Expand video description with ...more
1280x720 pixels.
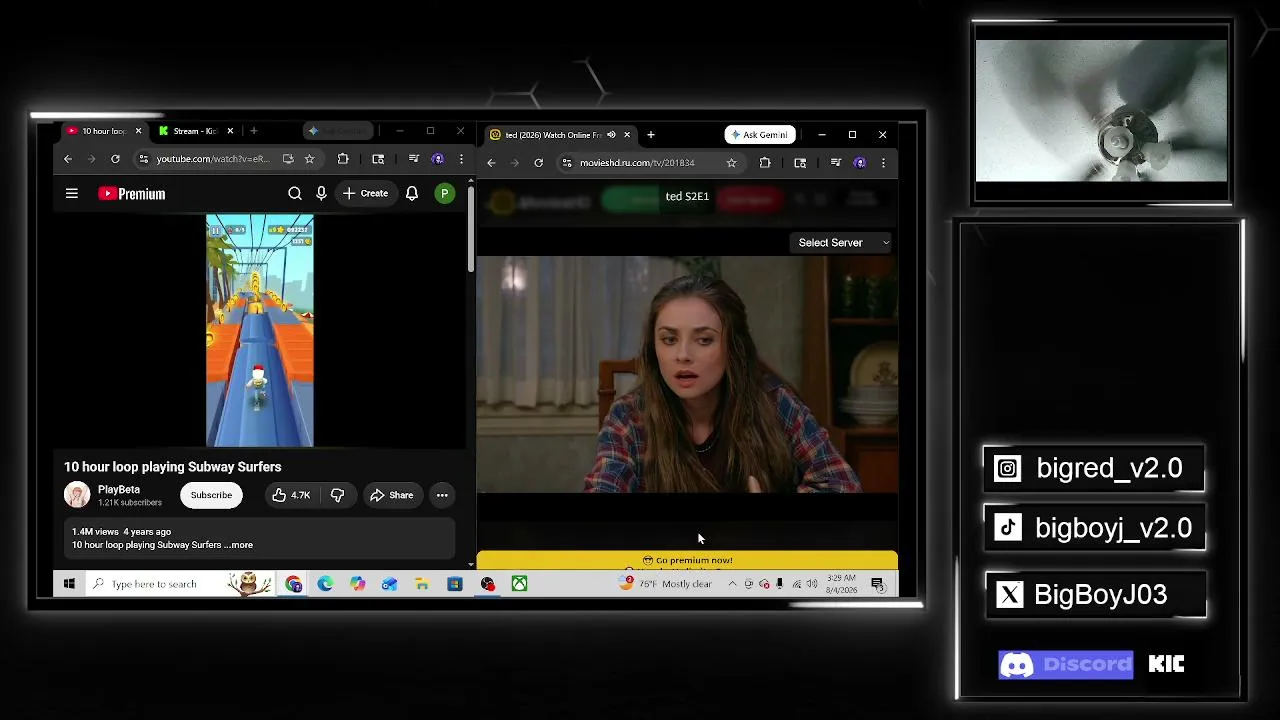[239, 545]
